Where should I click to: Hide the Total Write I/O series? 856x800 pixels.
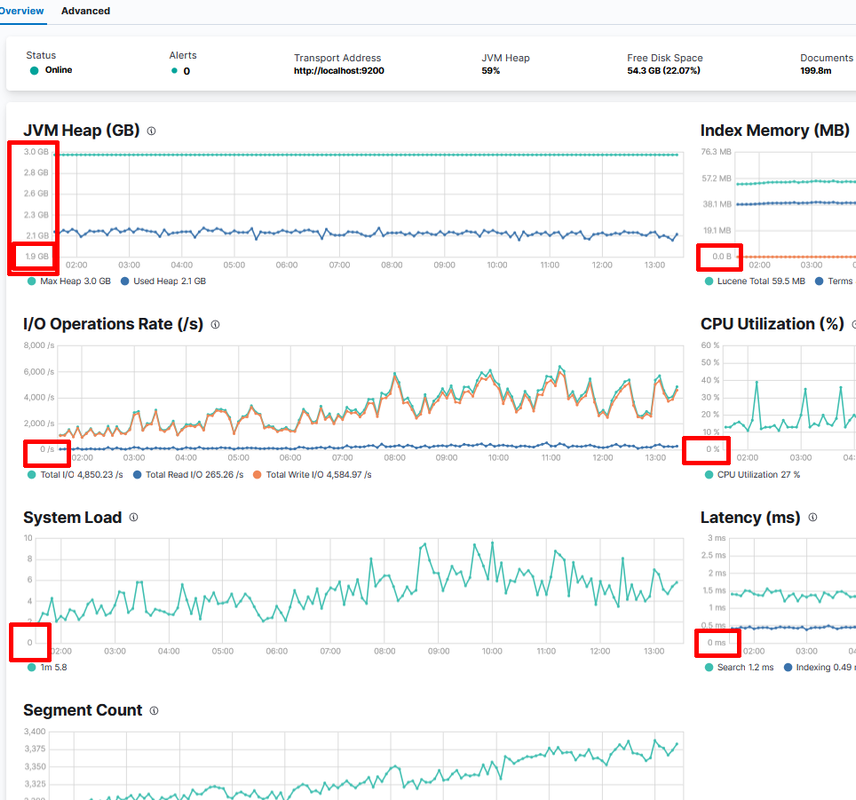[x=311, y=474]
